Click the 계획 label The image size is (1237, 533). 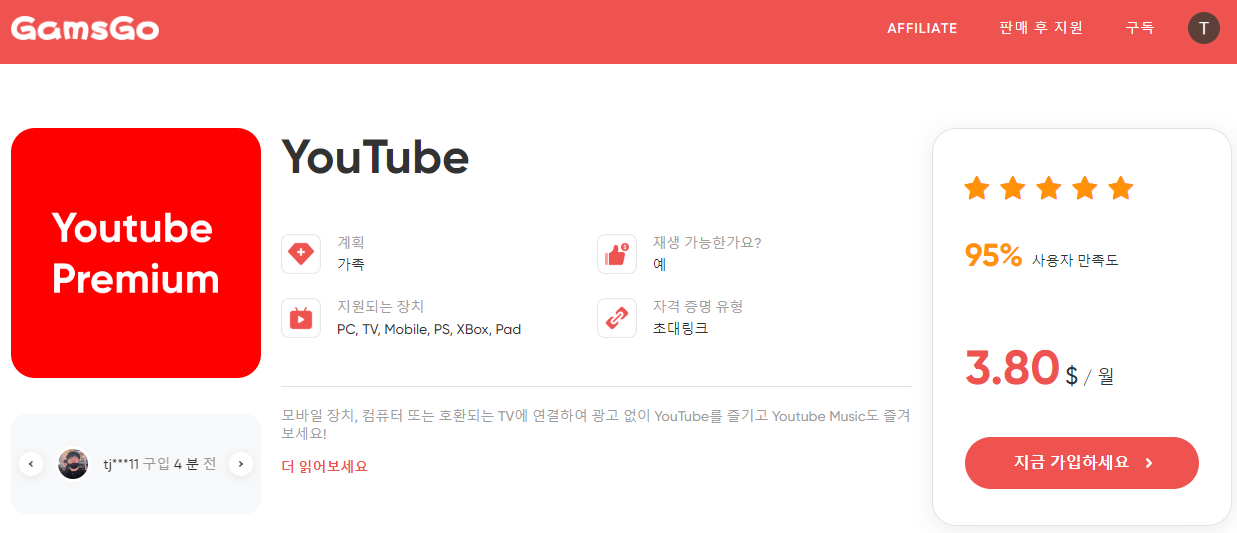coord(351,243)
